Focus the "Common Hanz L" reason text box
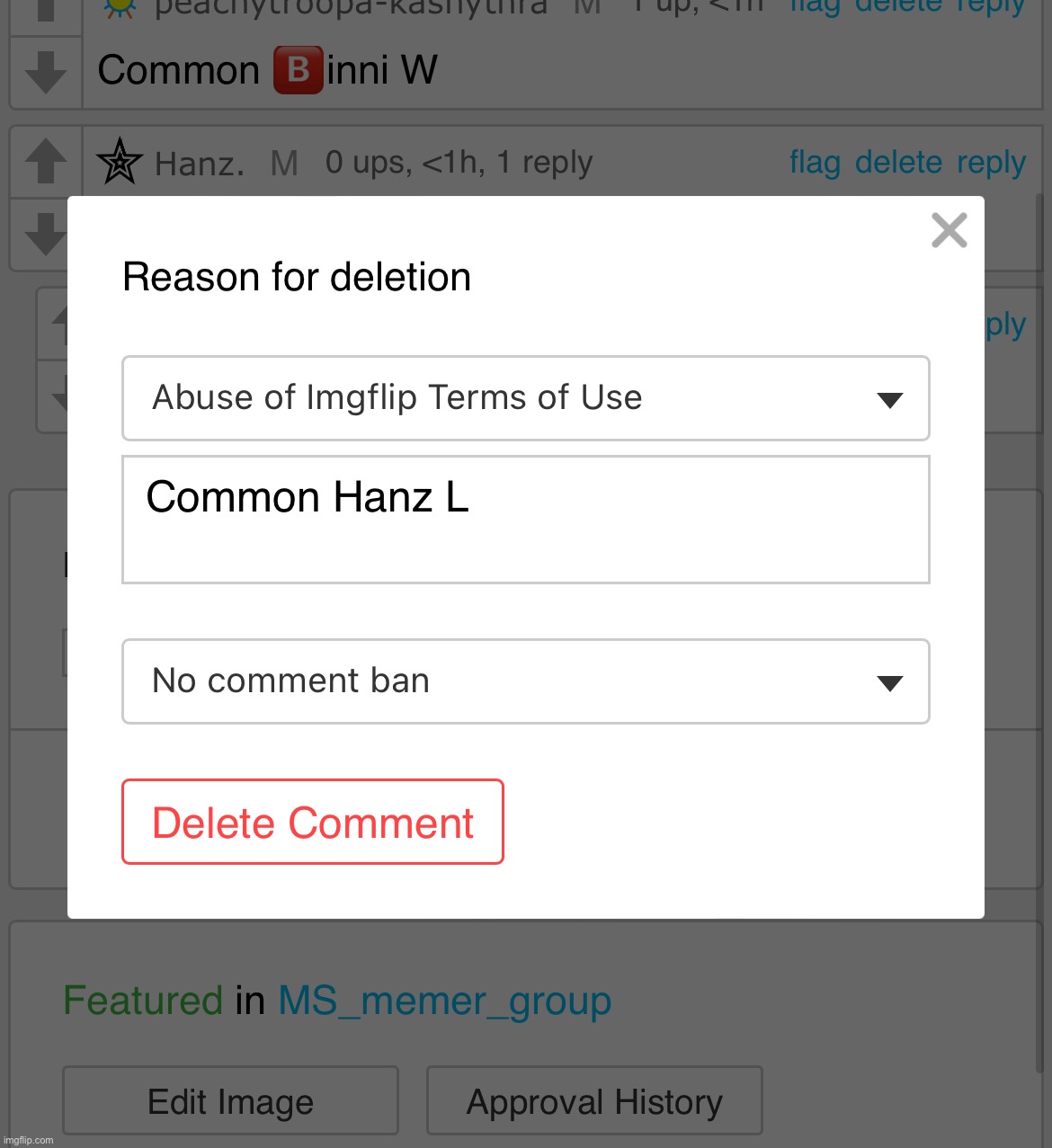Viewport: 1052px width, 1148px height. tap(525, 520)
